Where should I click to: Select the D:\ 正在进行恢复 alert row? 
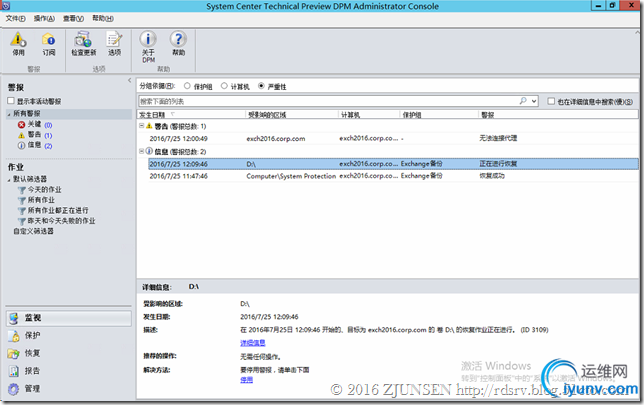point(393,164)
